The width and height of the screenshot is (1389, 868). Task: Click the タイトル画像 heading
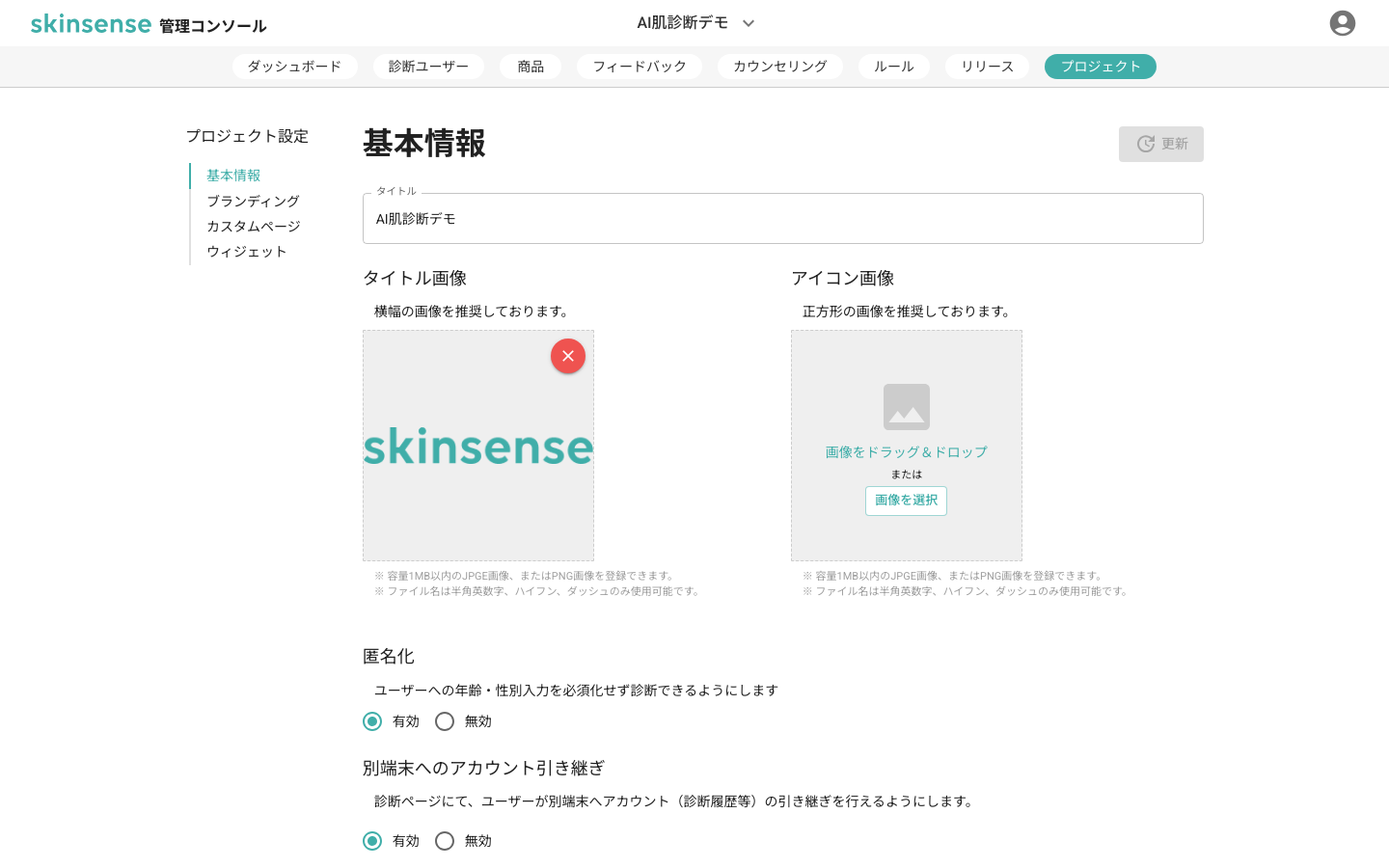[x=415, y=279]
